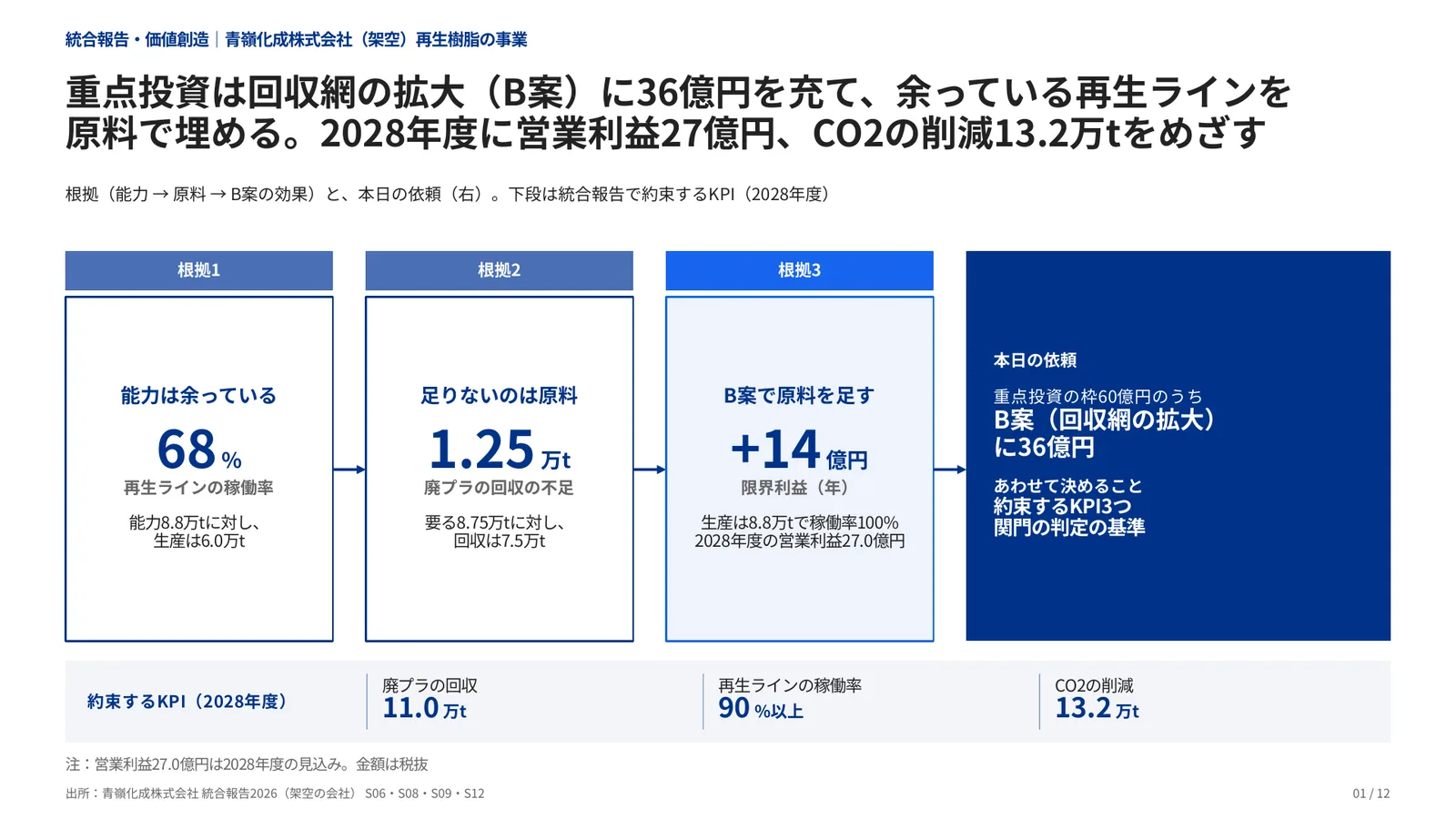Select the +14億円 marginal profit figure

click(799, 450)
